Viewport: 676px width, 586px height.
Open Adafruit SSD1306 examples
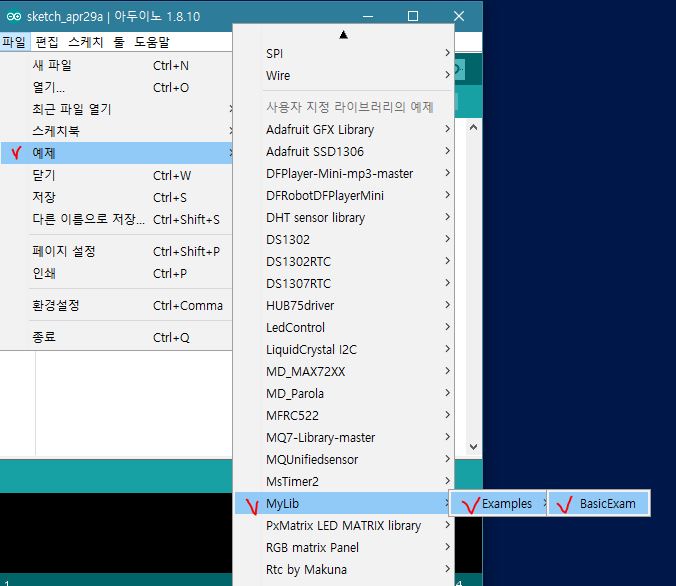click(x=344, y=151)
